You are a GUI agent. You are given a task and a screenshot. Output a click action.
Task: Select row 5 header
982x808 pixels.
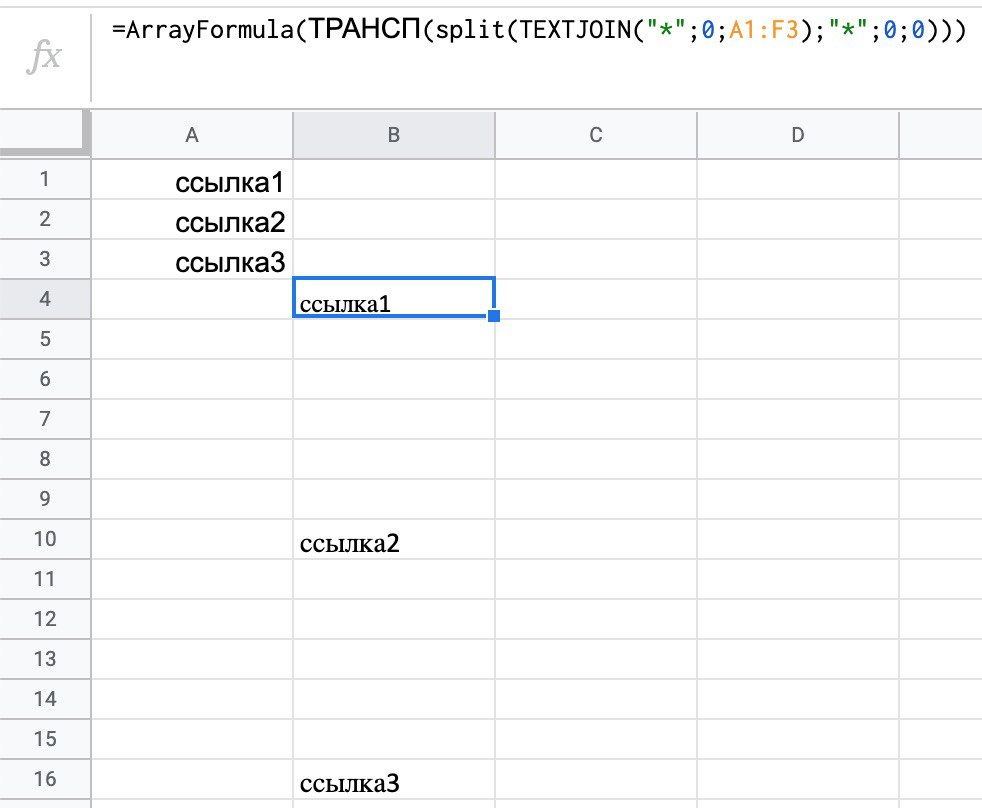point(45,339)
